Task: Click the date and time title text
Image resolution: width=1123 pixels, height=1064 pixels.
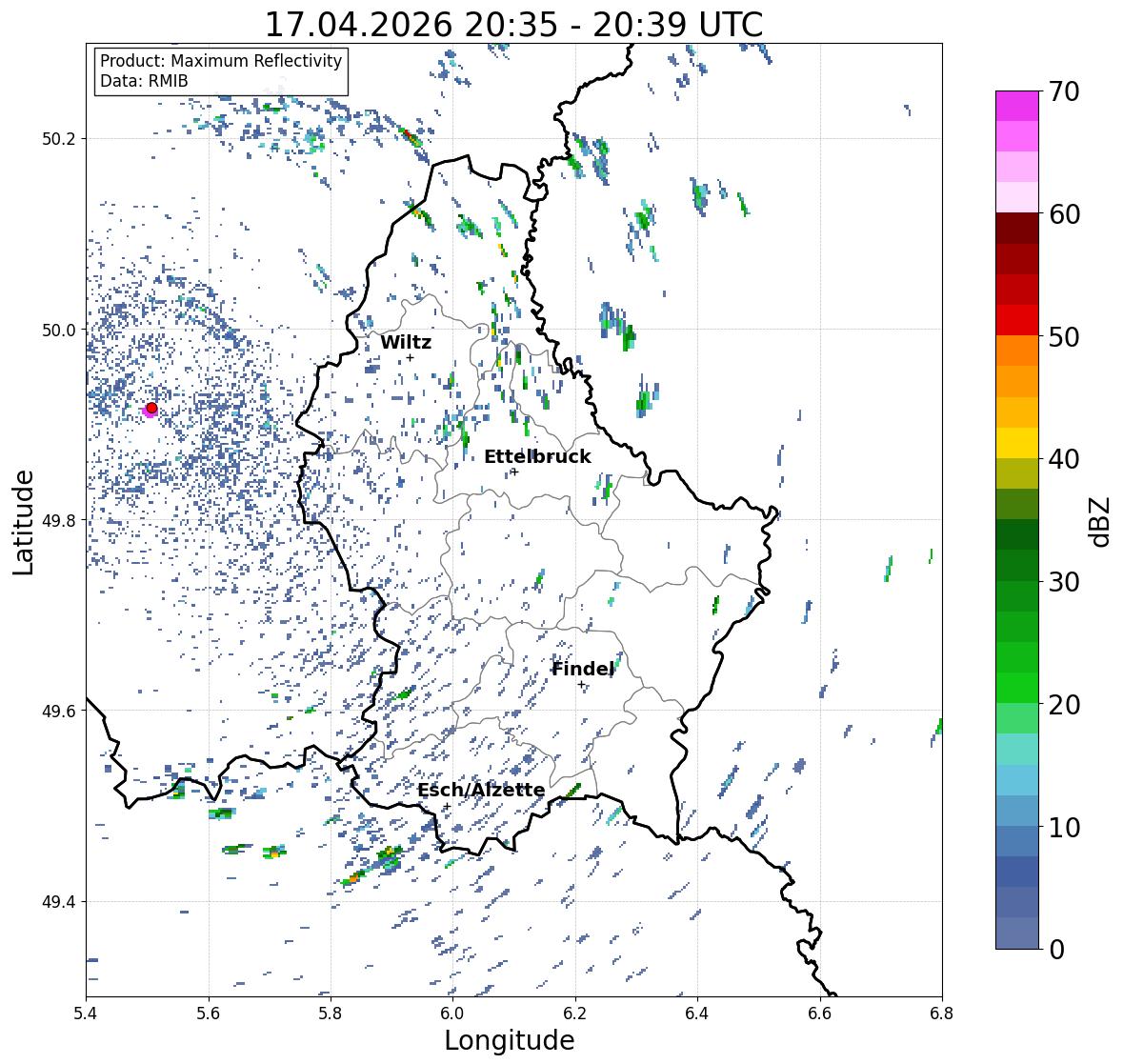Action: (513, 25)
